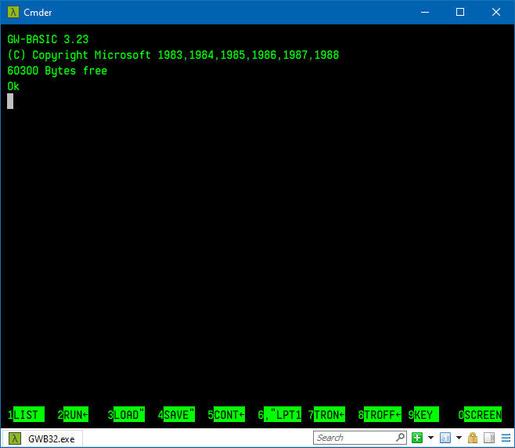Click the F5 CONT function key label

click(226, 415)
